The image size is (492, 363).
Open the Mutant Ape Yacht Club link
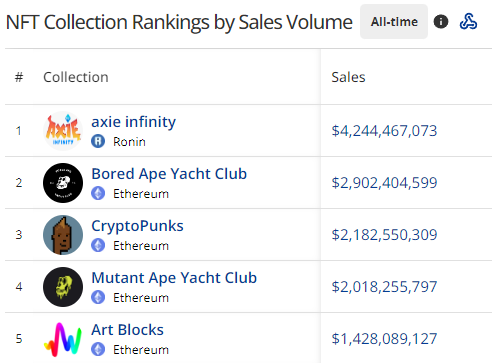click(174, 278)
